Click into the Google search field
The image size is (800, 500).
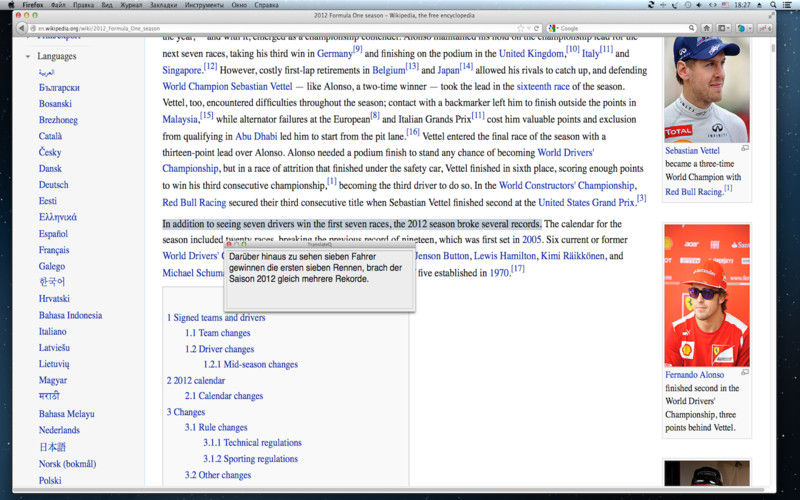(622, 29)
